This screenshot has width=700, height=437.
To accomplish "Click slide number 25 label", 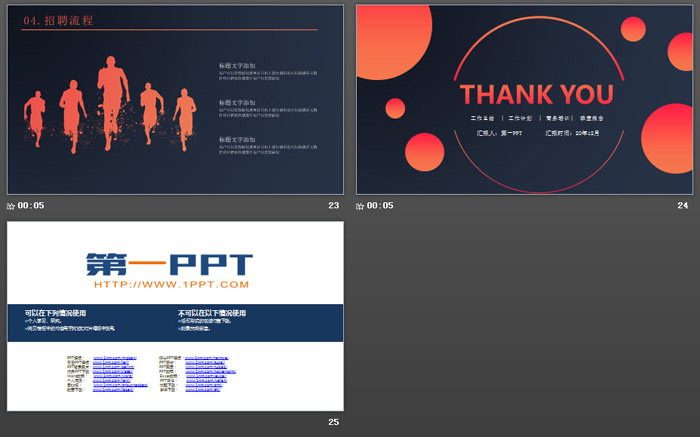I will 334,422.
